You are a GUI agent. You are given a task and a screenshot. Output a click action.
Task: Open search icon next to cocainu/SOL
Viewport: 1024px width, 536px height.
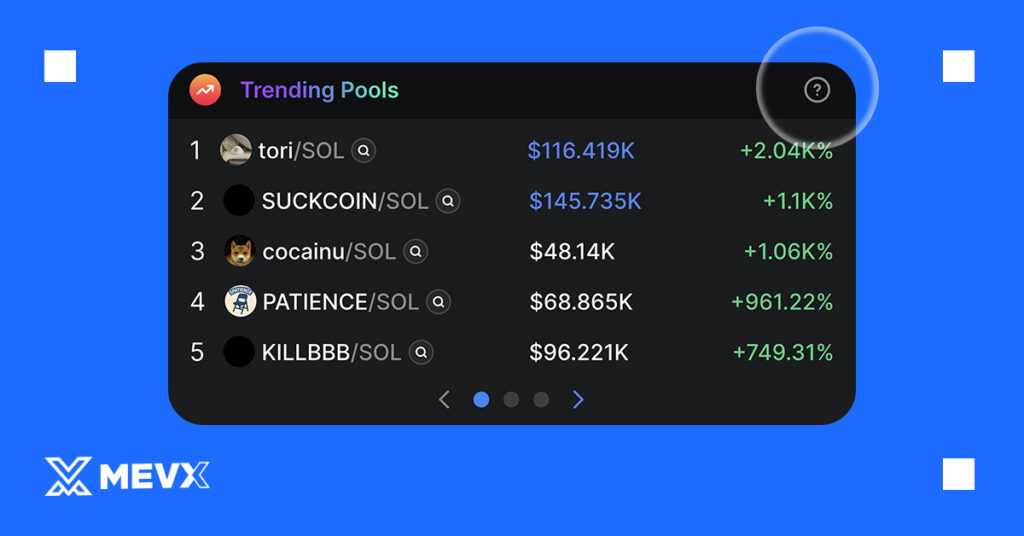click(415, 251)
